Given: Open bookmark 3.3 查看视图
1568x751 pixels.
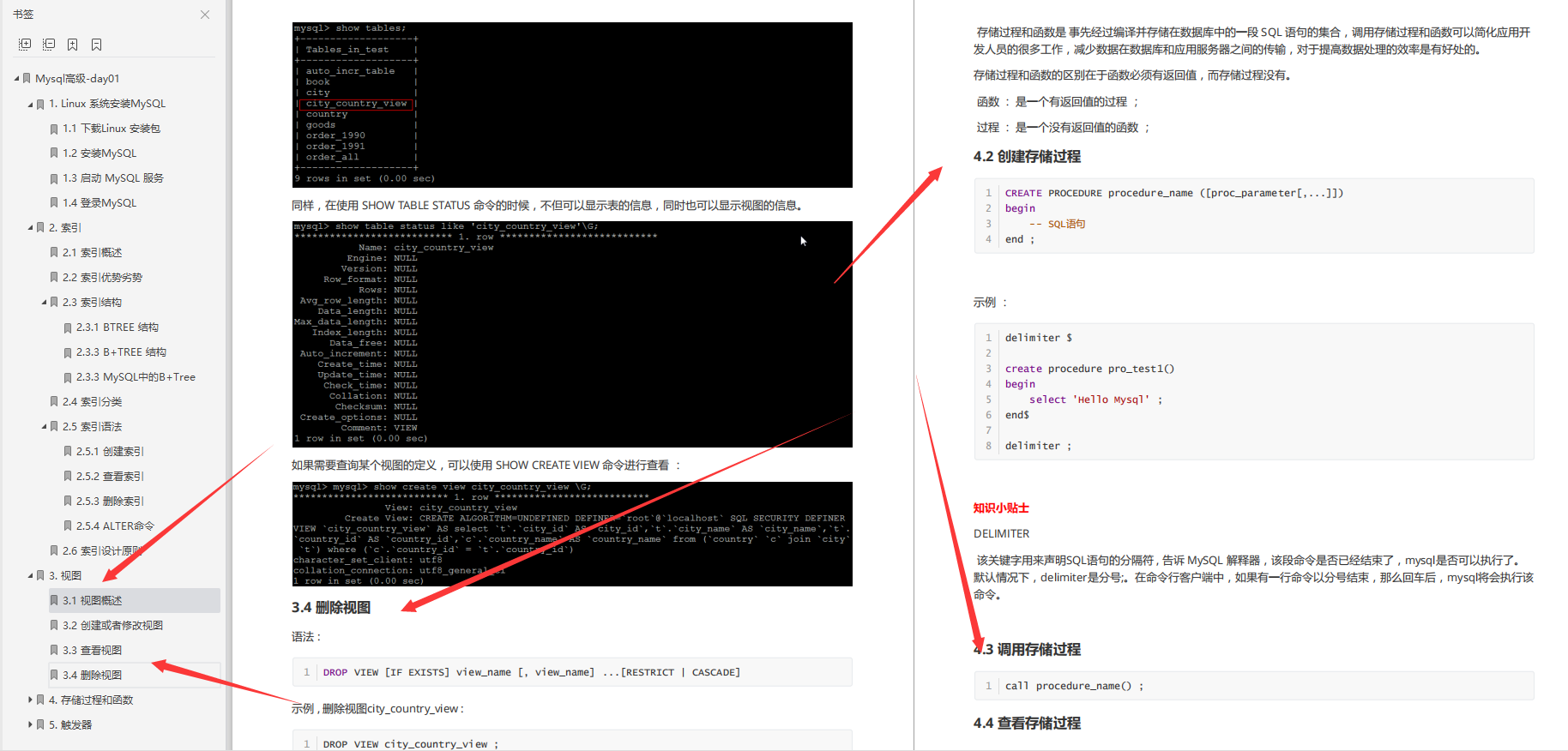Looking at the screenshot, I should [x=92, y=651].
